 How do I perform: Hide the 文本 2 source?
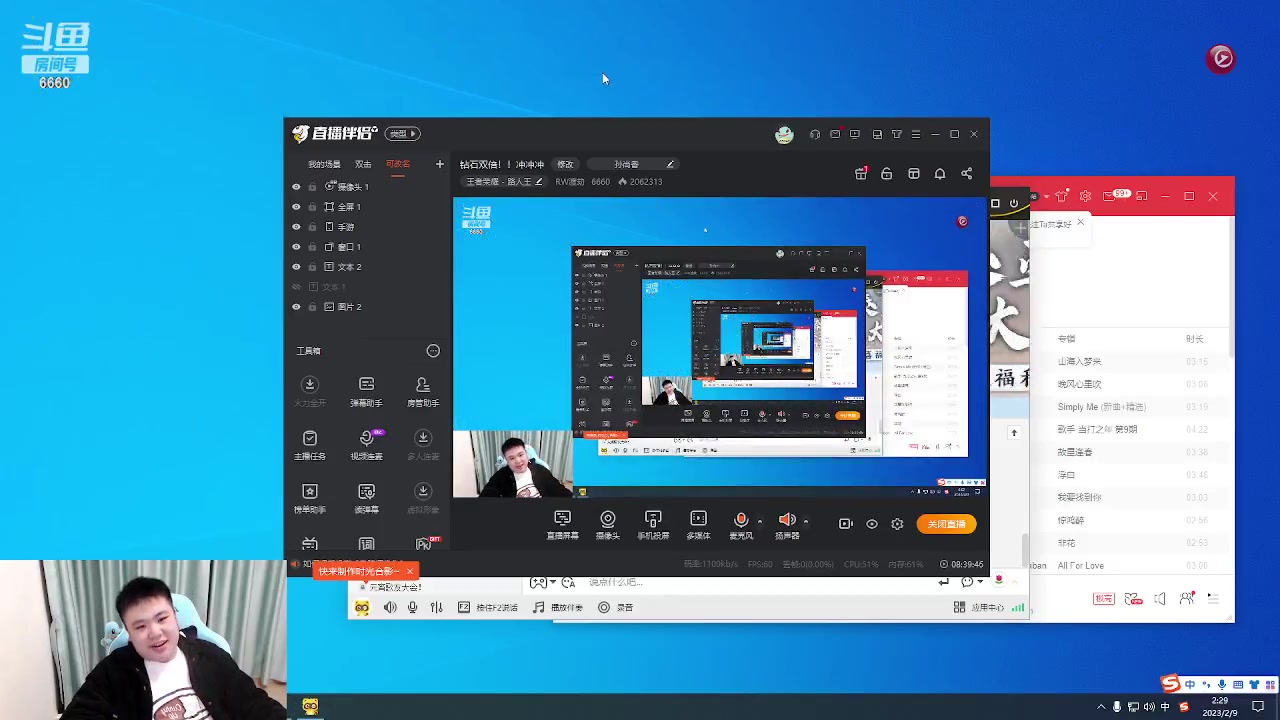[x=296, y=267]
